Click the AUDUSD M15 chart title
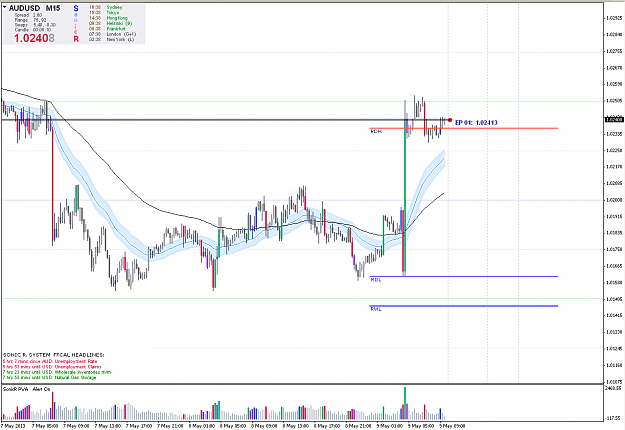Screen dimensions: 625x430 pyautogui.click(x=34, y=8)
